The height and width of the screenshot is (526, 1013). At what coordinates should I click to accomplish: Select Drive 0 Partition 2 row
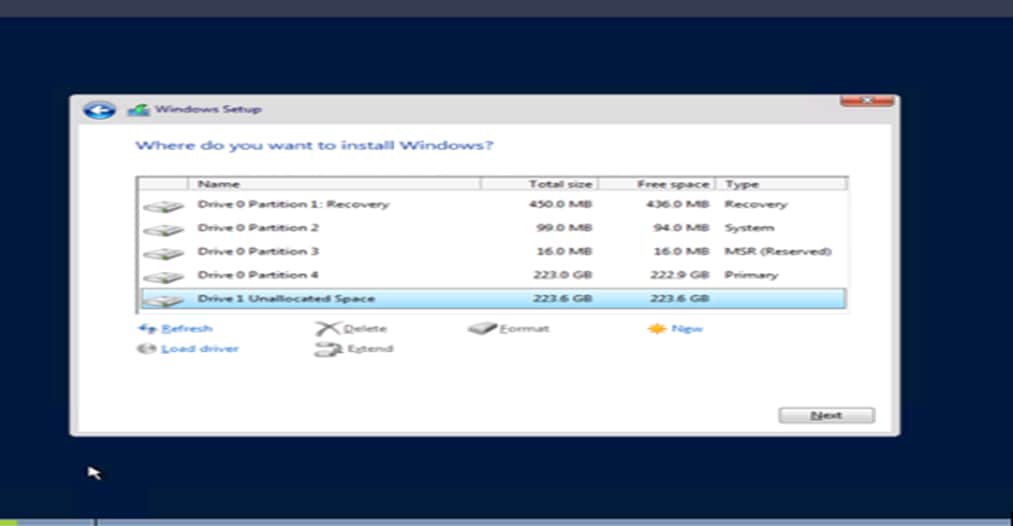492,227
